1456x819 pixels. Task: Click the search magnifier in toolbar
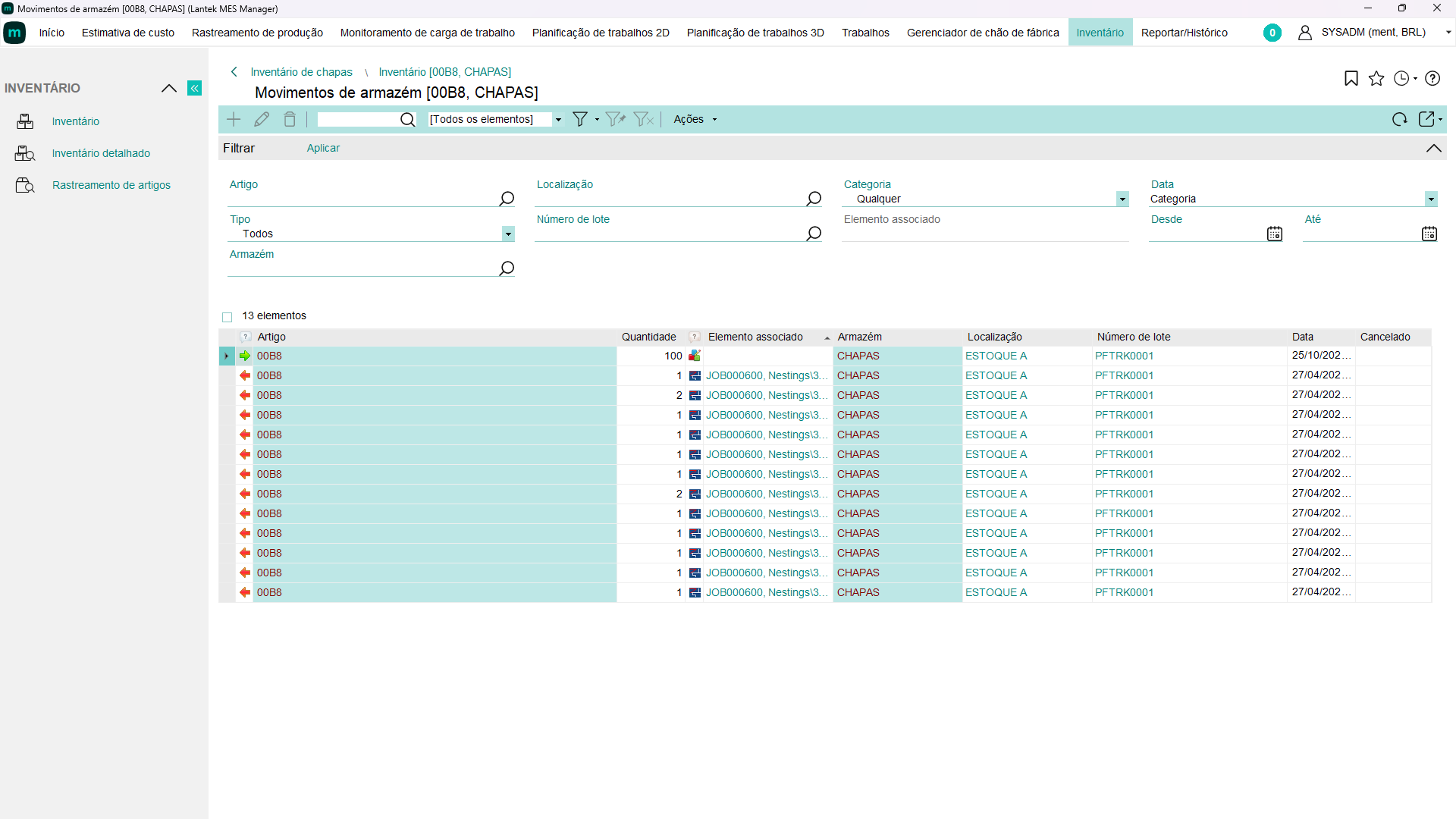click(x=407, y=120)
